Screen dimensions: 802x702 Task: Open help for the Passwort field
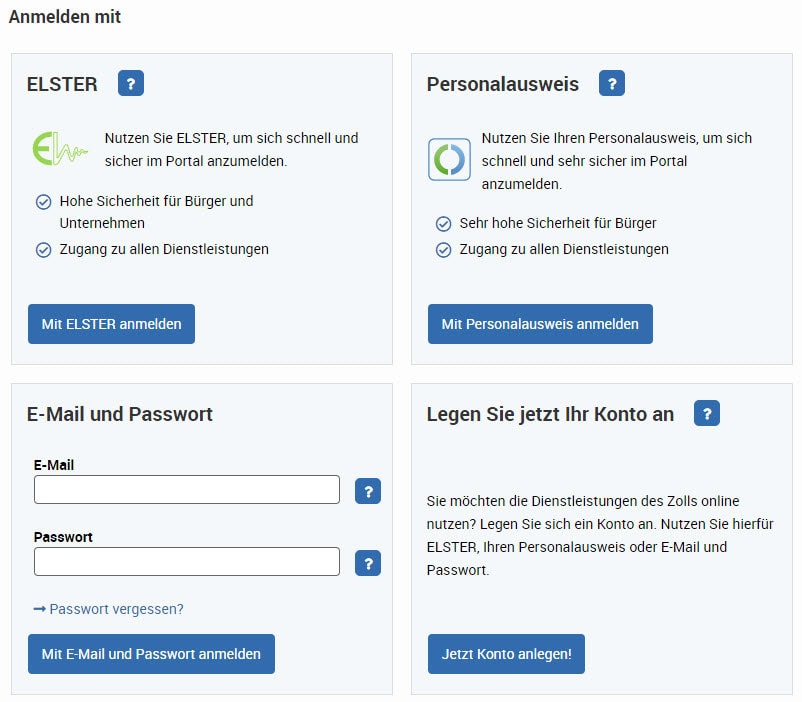click(x=367, y=563)
